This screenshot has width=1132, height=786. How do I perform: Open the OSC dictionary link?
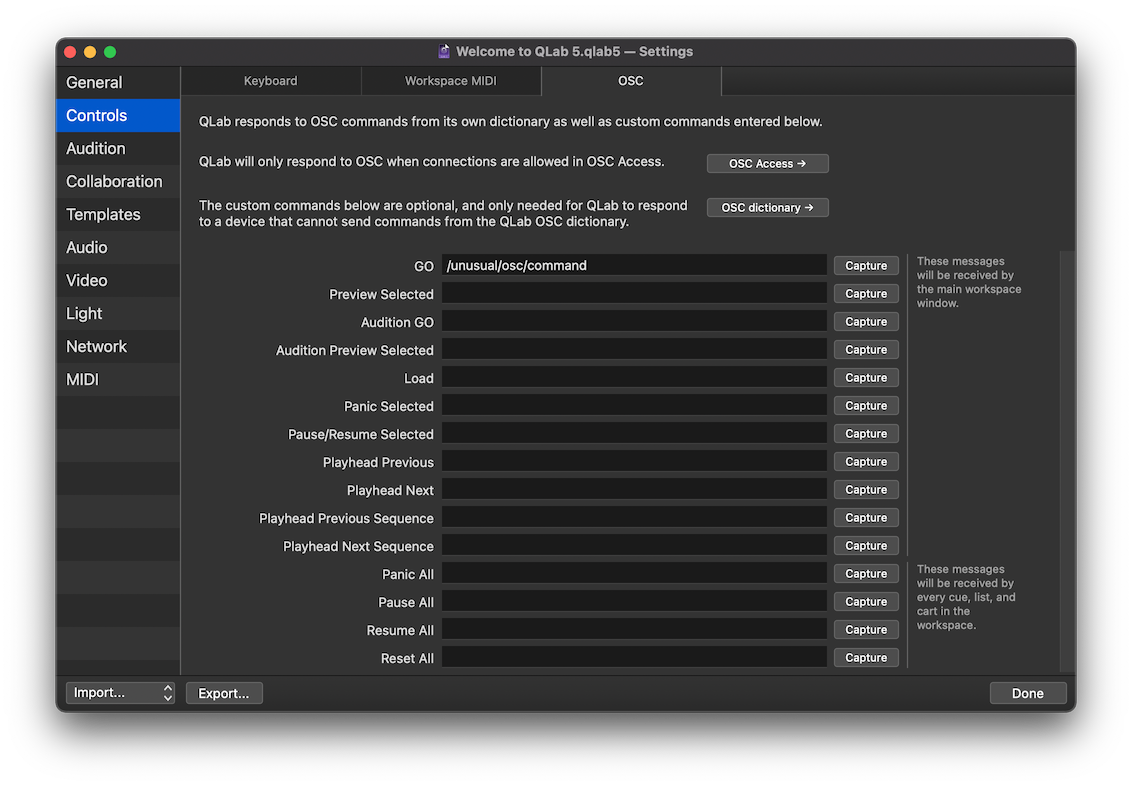click(767, 207)
